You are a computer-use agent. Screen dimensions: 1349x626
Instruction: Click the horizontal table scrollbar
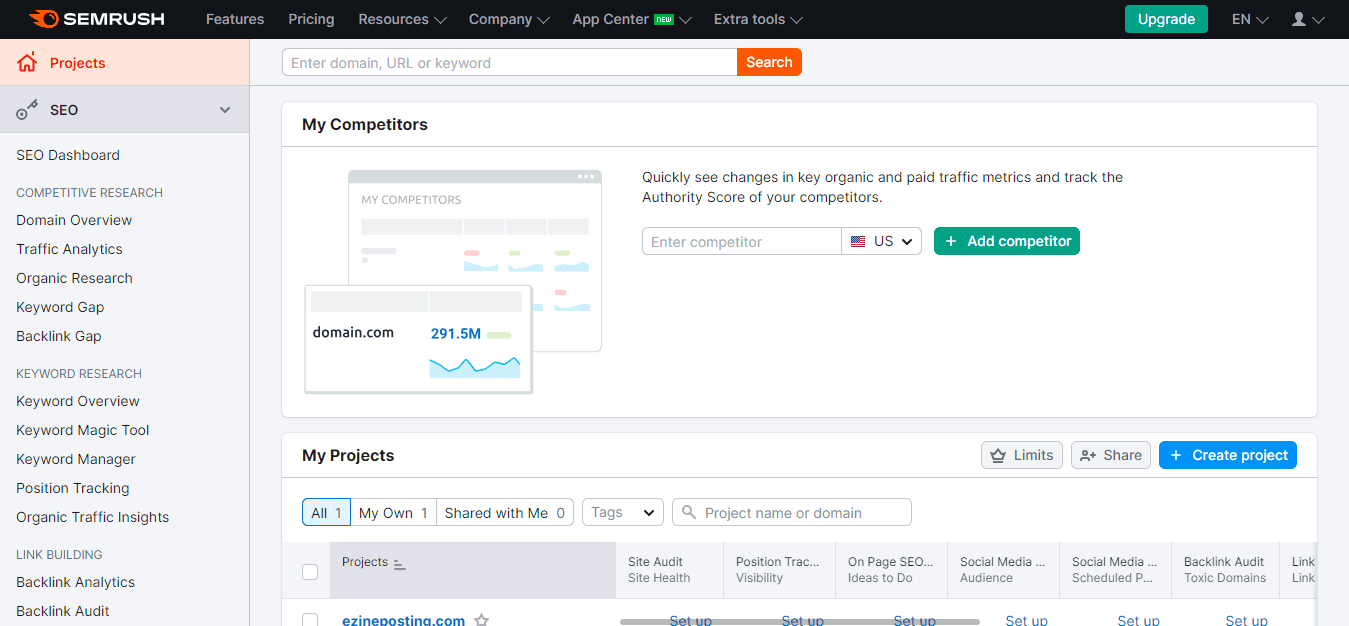point(800,622)
